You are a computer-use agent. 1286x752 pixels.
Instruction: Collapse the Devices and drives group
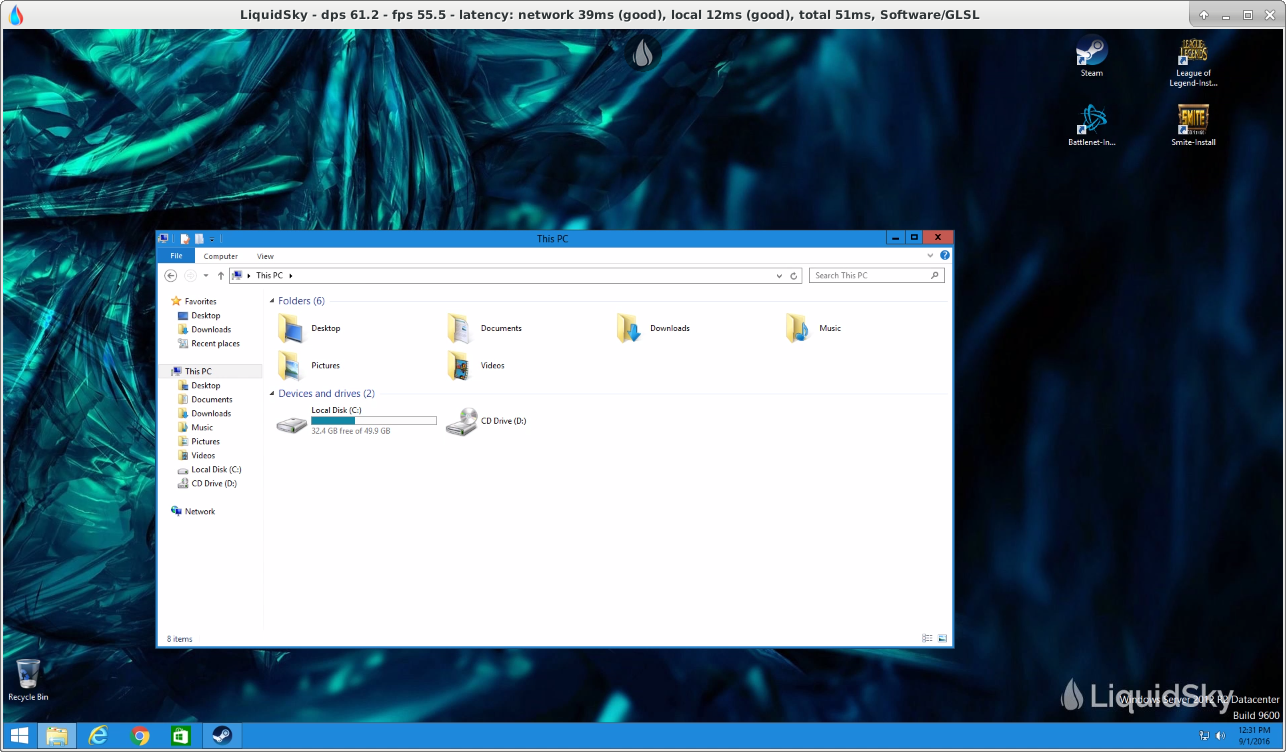click(x=272, y=394)
